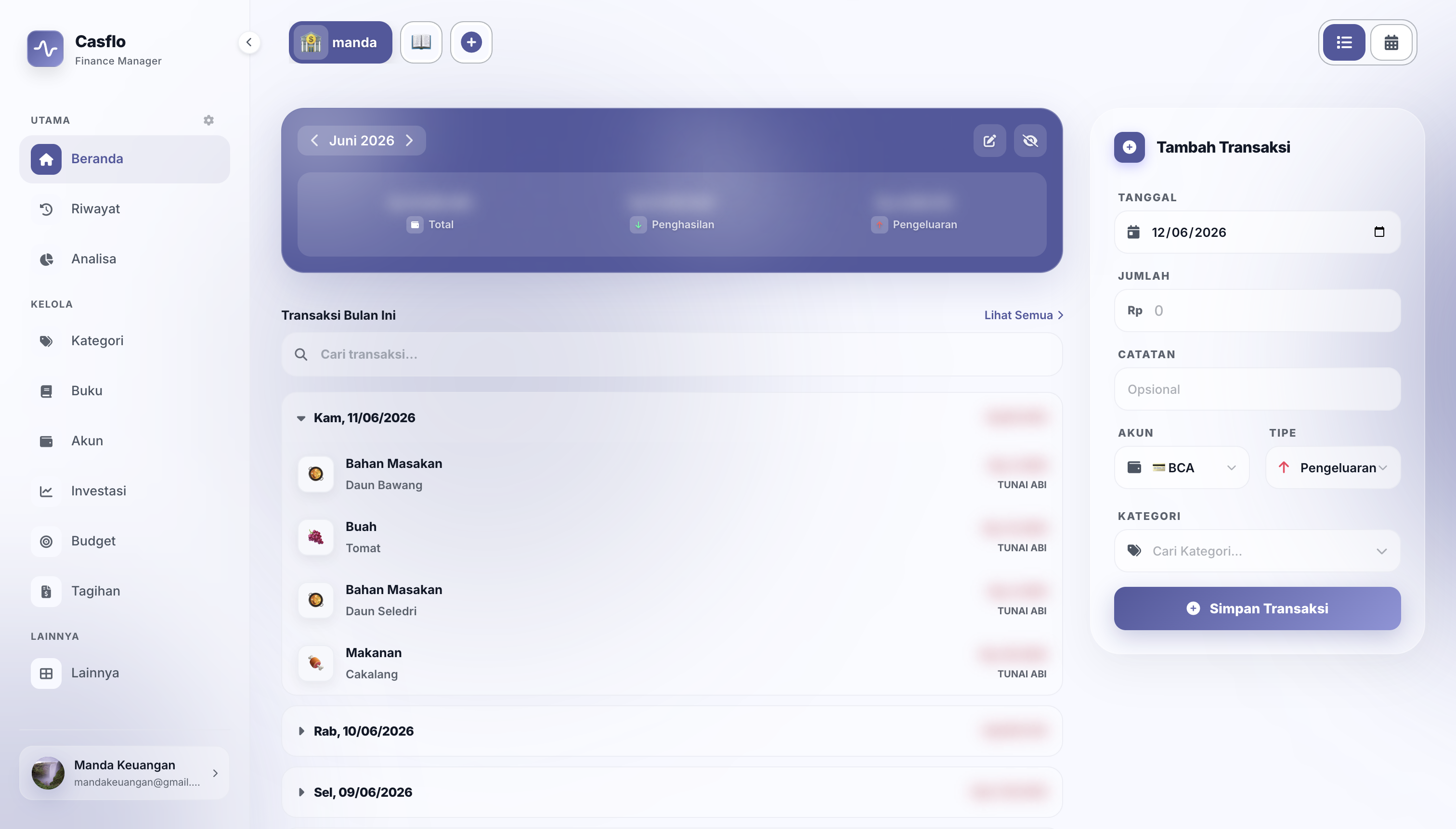Open the Tipe Pengeluaran dropdown

pos(1332,468)
